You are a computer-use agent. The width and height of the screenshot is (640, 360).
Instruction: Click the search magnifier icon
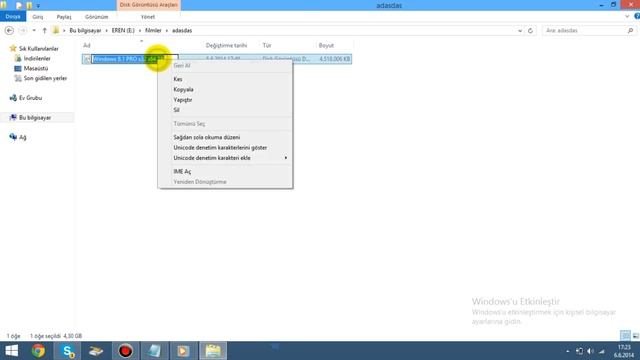tap(630, 31)
